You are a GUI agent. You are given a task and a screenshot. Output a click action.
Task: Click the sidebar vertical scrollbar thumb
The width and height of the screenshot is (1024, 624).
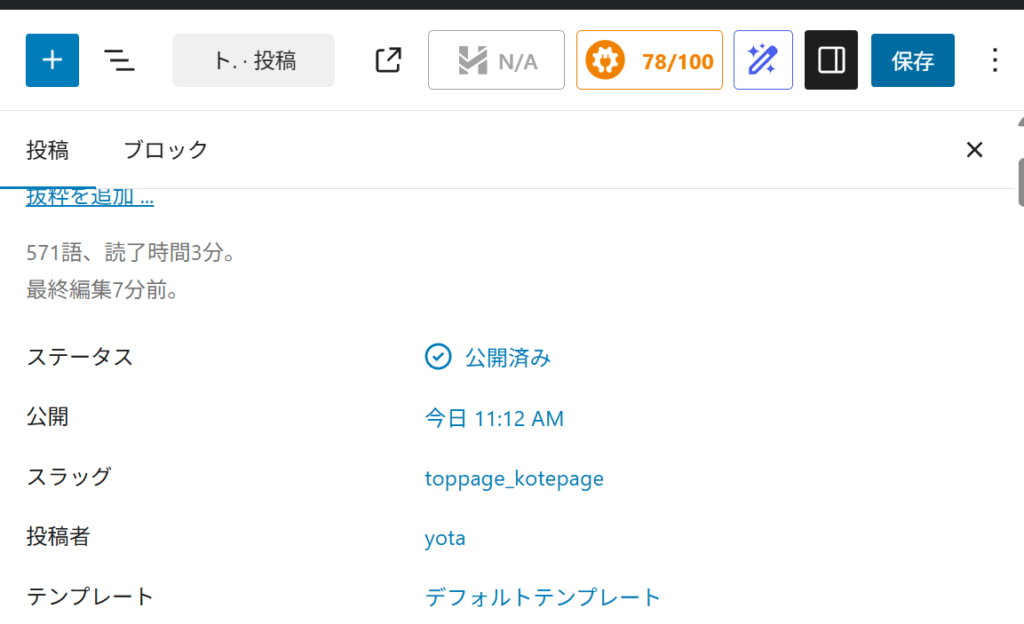click(1020, 180)
